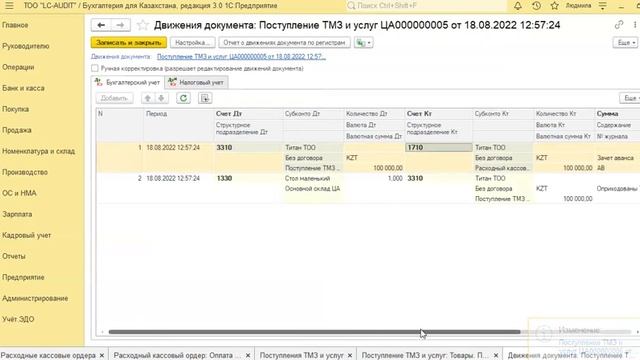Open Кадровый учет section
The height and width of the screenshot is (360, 640).
click(27, 235)
